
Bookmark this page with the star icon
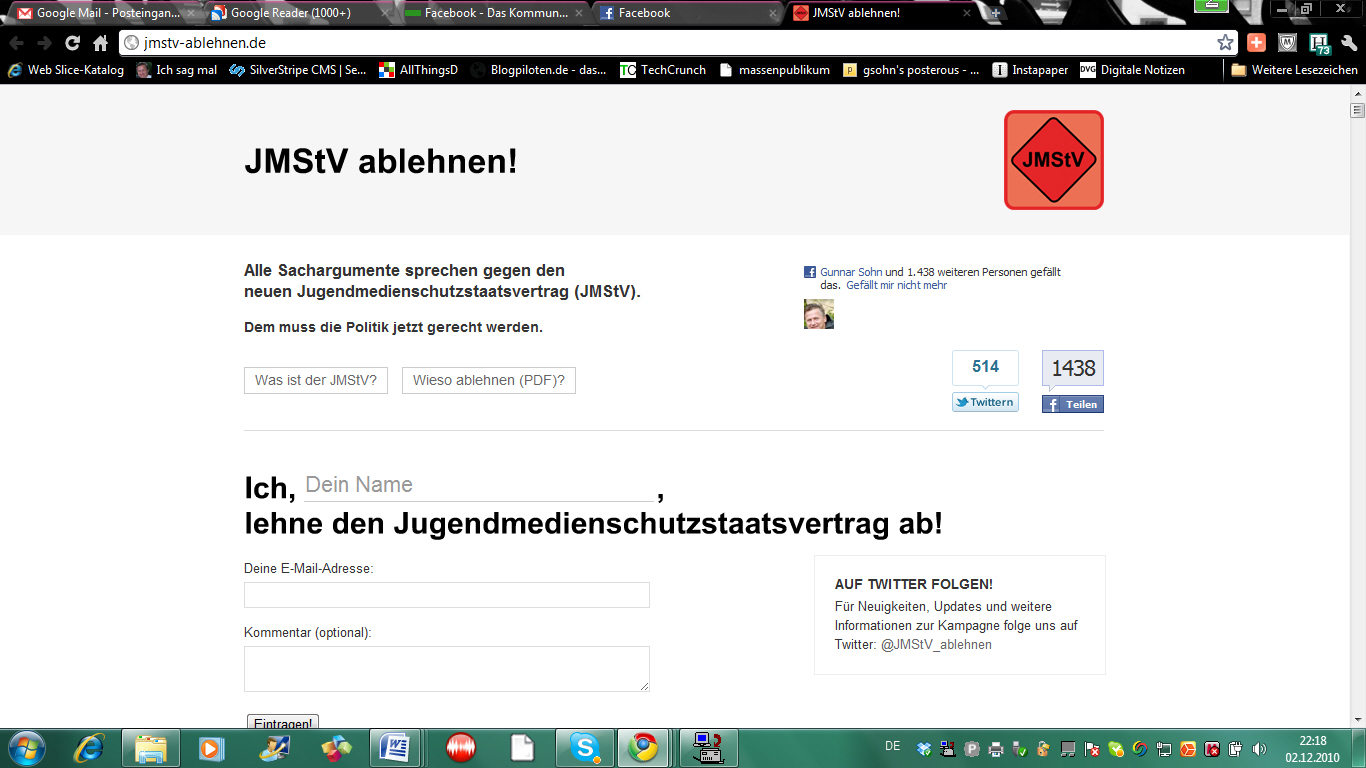[1225, 43]
